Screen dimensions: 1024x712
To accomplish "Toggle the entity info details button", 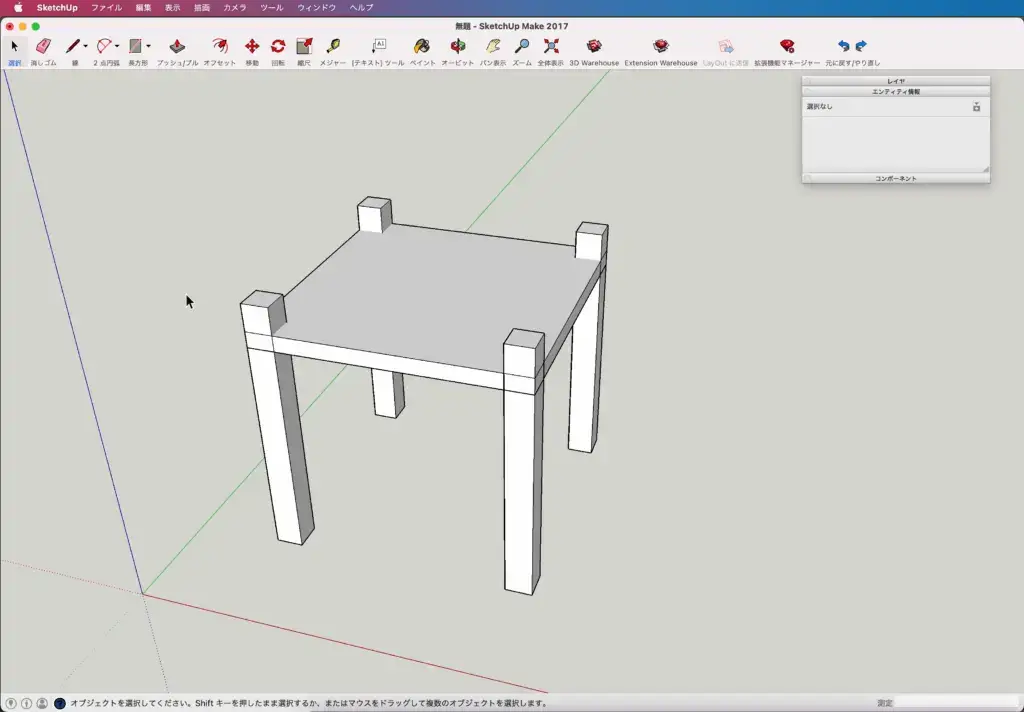I will pos(976,106).
